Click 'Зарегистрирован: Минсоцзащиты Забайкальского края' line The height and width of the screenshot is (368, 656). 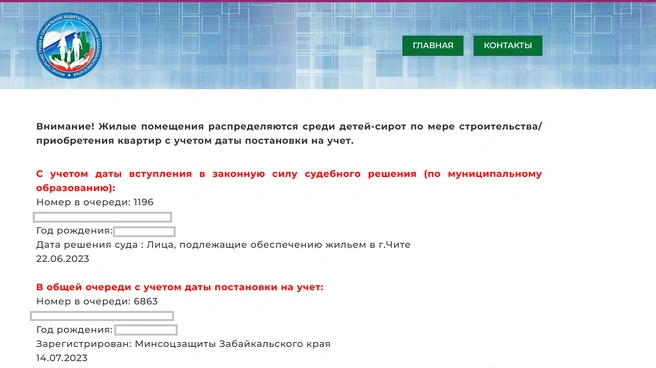tap(183, 344)
